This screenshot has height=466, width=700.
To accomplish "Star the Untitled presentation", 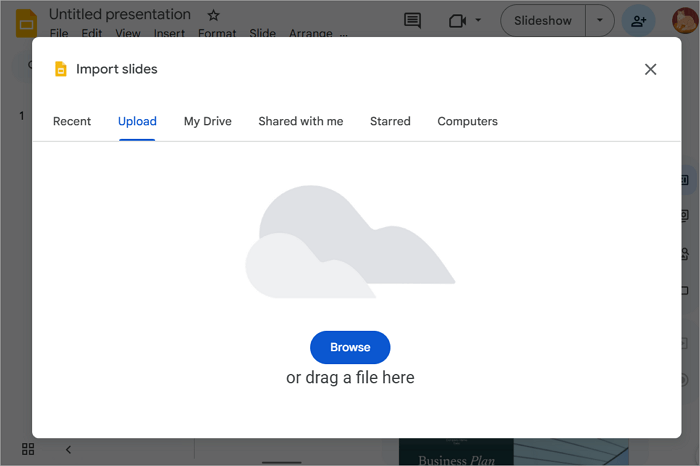I will [x=213, y=16].
